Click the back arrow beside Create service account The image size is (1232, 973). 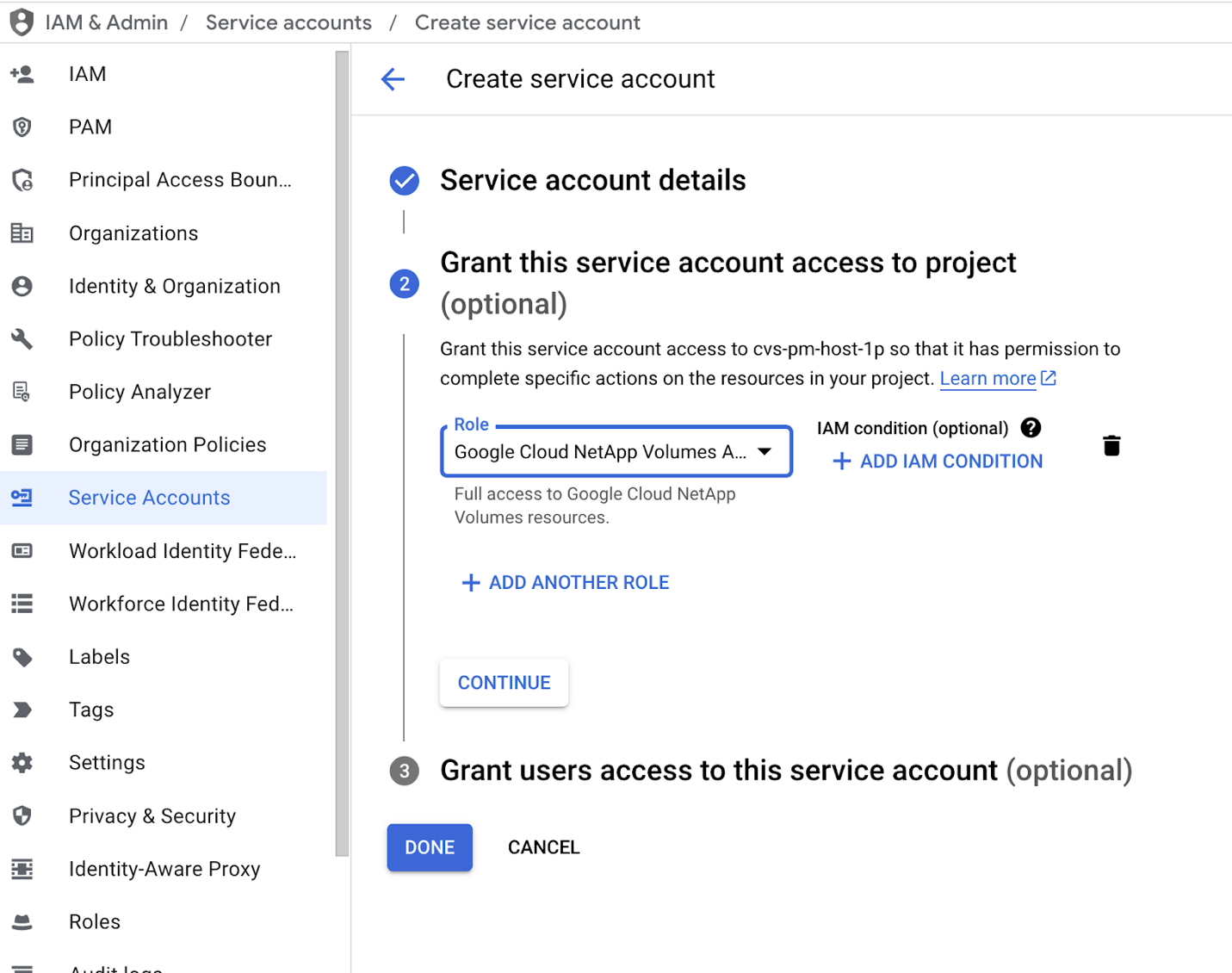393,79
